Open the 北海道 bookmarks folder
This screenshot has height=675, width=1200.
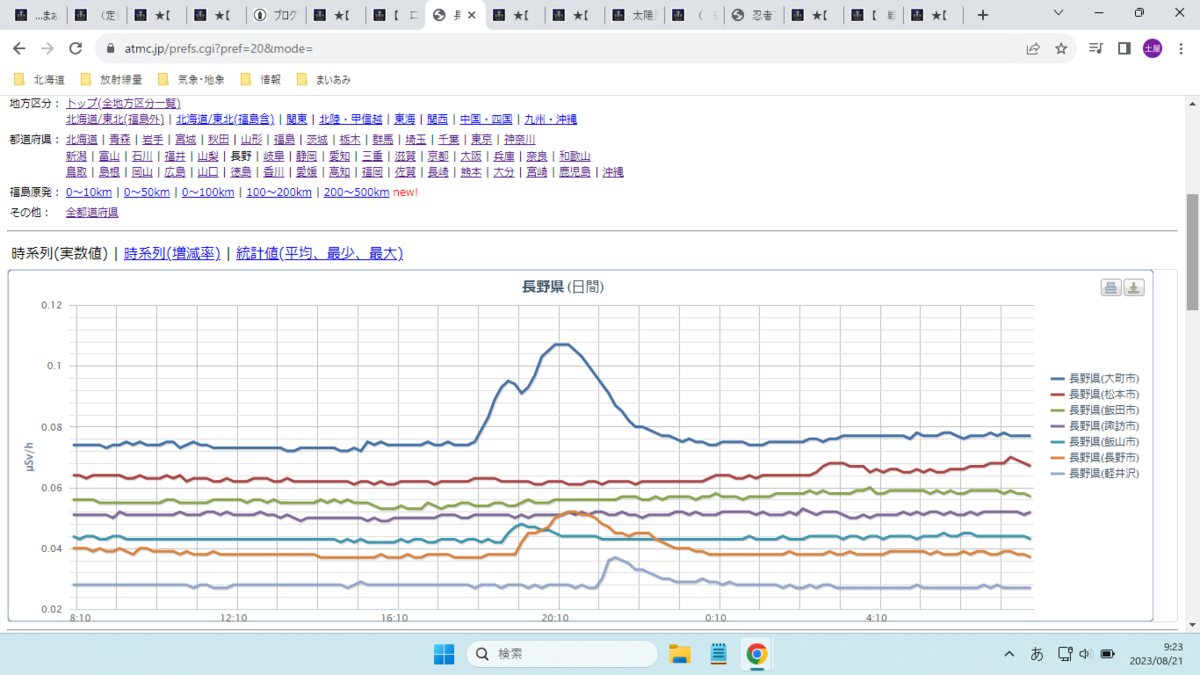pyautogui.click(x=41, y=79)
